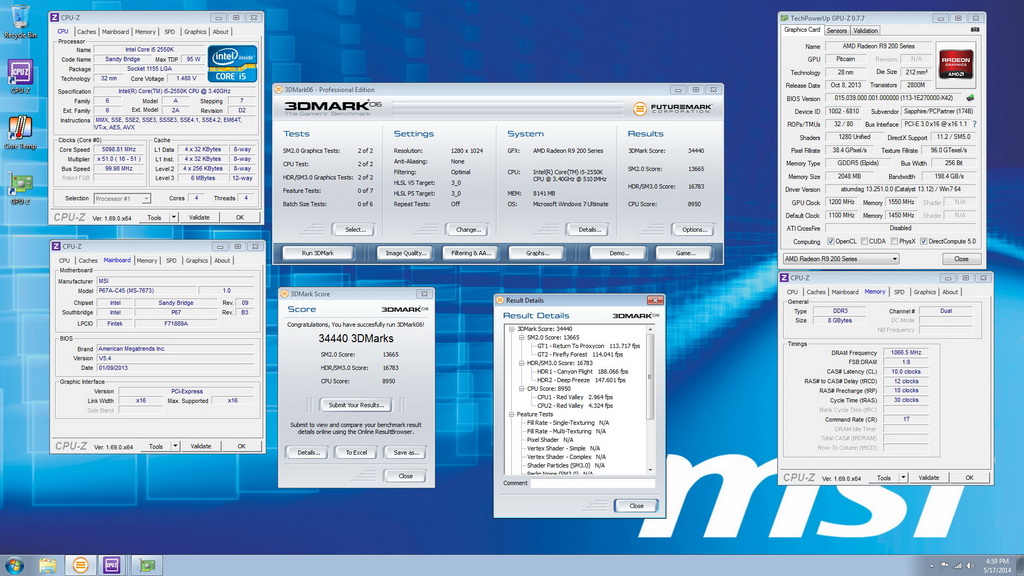This screenshot has width=1024, height=576.
Task: Click the Filtering & AA button
Action: click(470, 253)
